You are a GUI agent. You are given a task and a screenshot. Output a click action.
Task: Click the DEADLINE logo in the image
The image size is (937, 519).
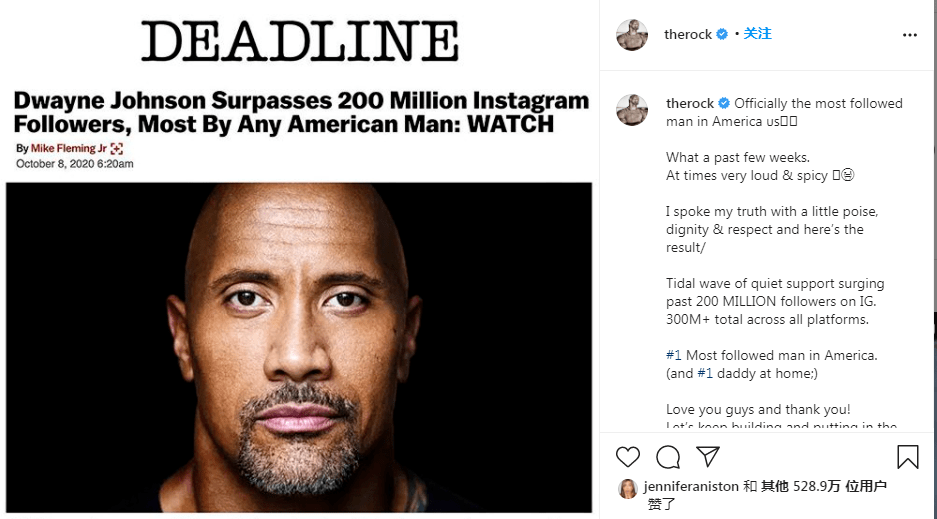tap(300, 42)
